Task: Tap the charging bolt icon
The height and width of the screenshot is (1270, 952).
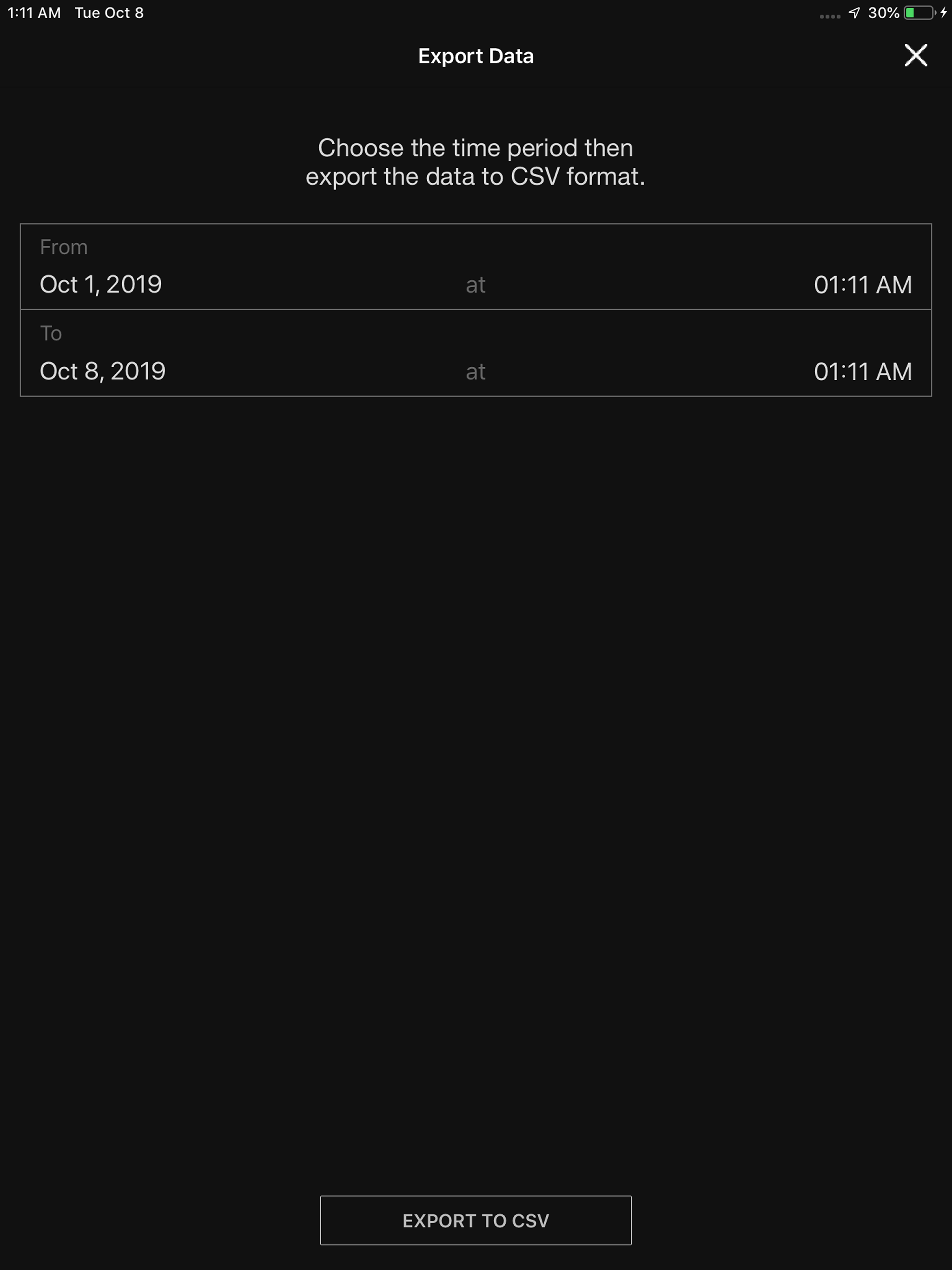Action: pos(943,13)
